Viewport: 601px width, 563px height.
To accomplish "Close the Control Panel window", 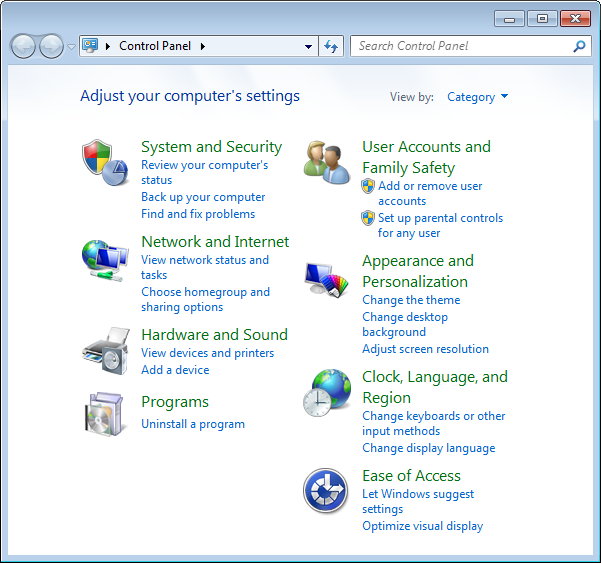I will [x=575, y=19].
